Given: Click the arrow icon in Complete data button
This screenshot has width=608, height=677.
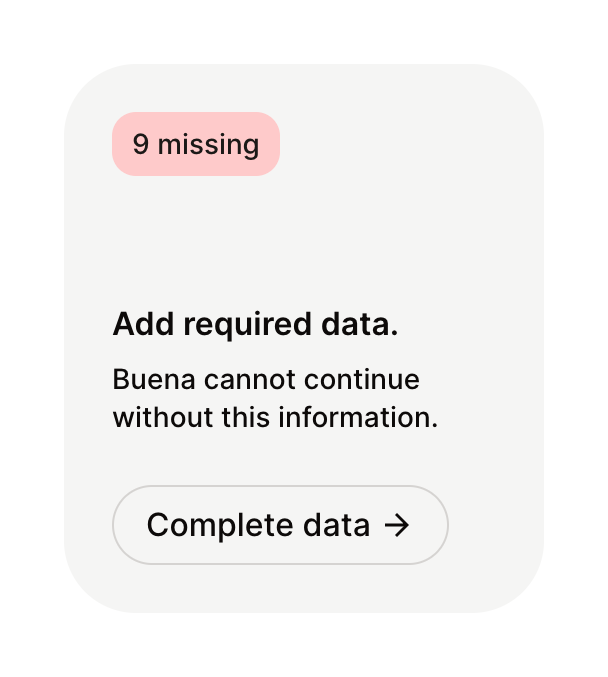Looking at the screenshot, I should coord(397,525).
